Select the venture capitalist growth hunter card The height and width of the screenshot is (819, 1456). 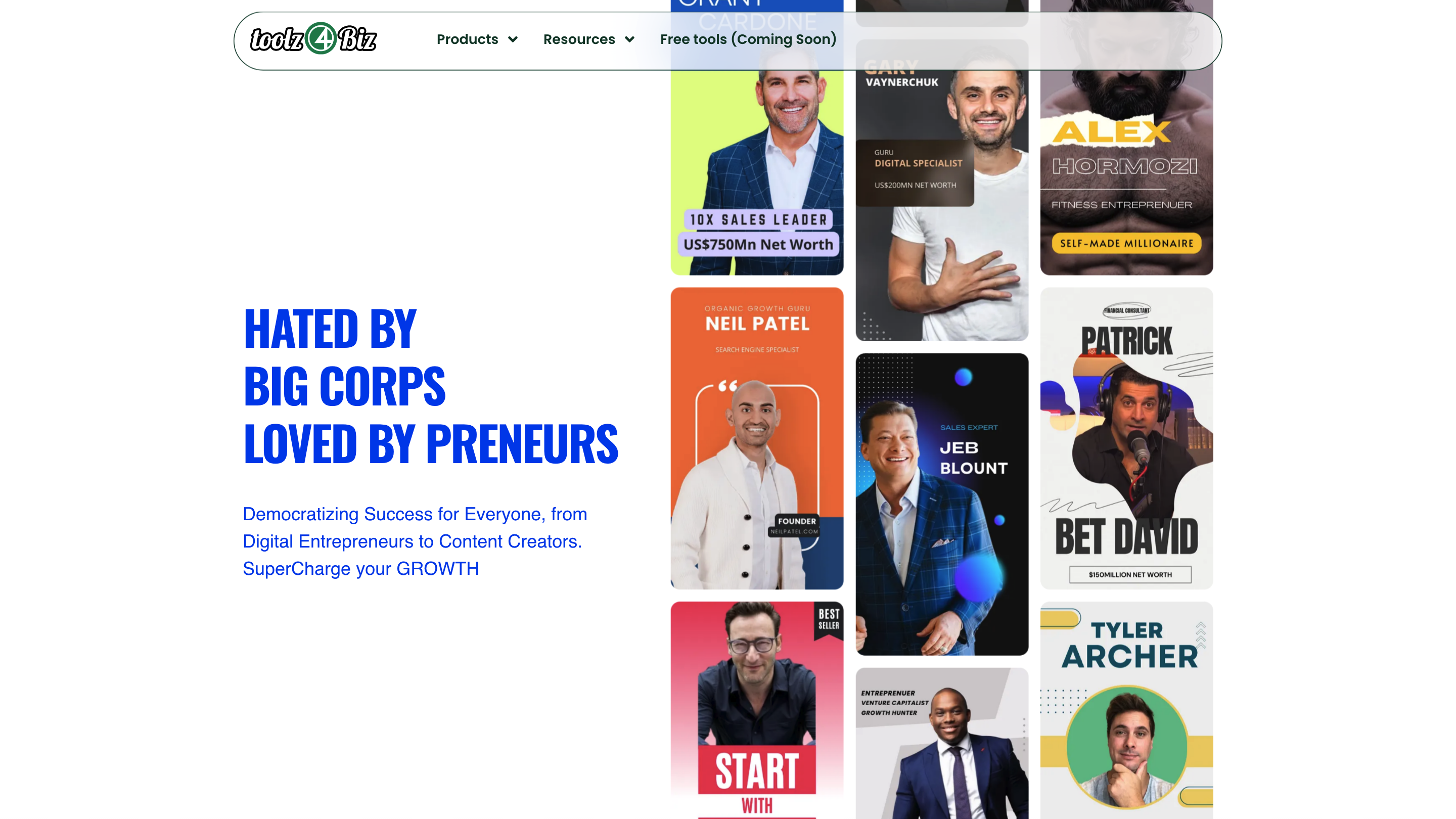click(942, 743)
